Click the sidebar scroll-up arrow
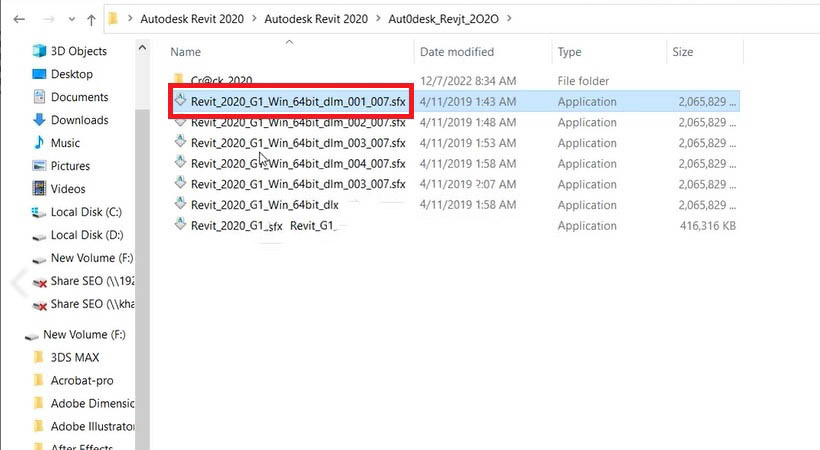This screenshot has height=450, width=820. pos(142,48)
